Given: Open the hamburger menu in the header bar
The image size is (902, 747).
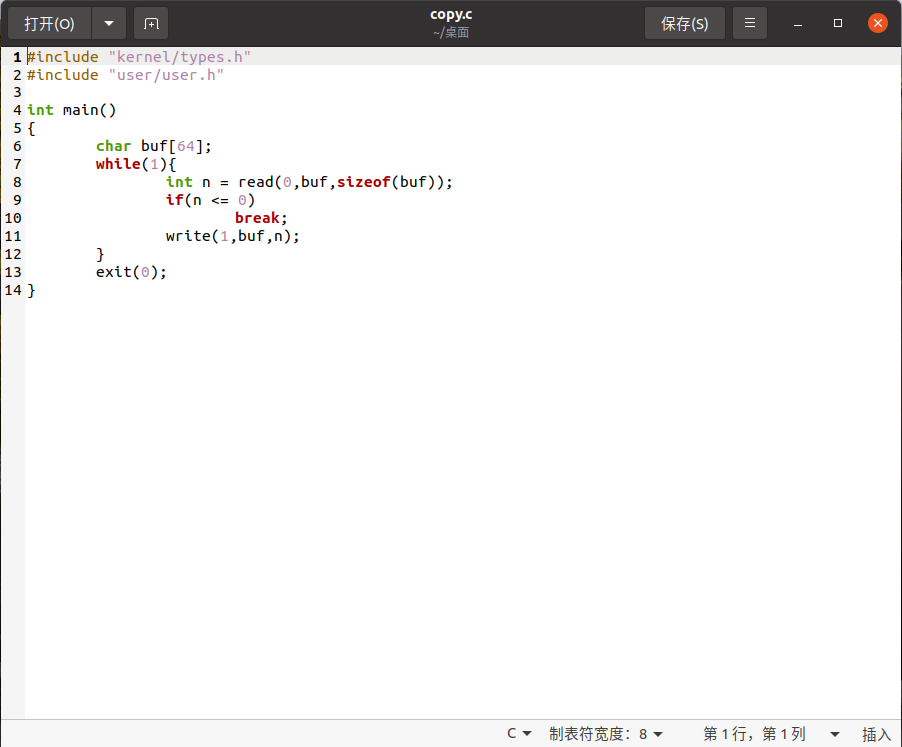Looking at the screenshot, I should tap(750, 23).
